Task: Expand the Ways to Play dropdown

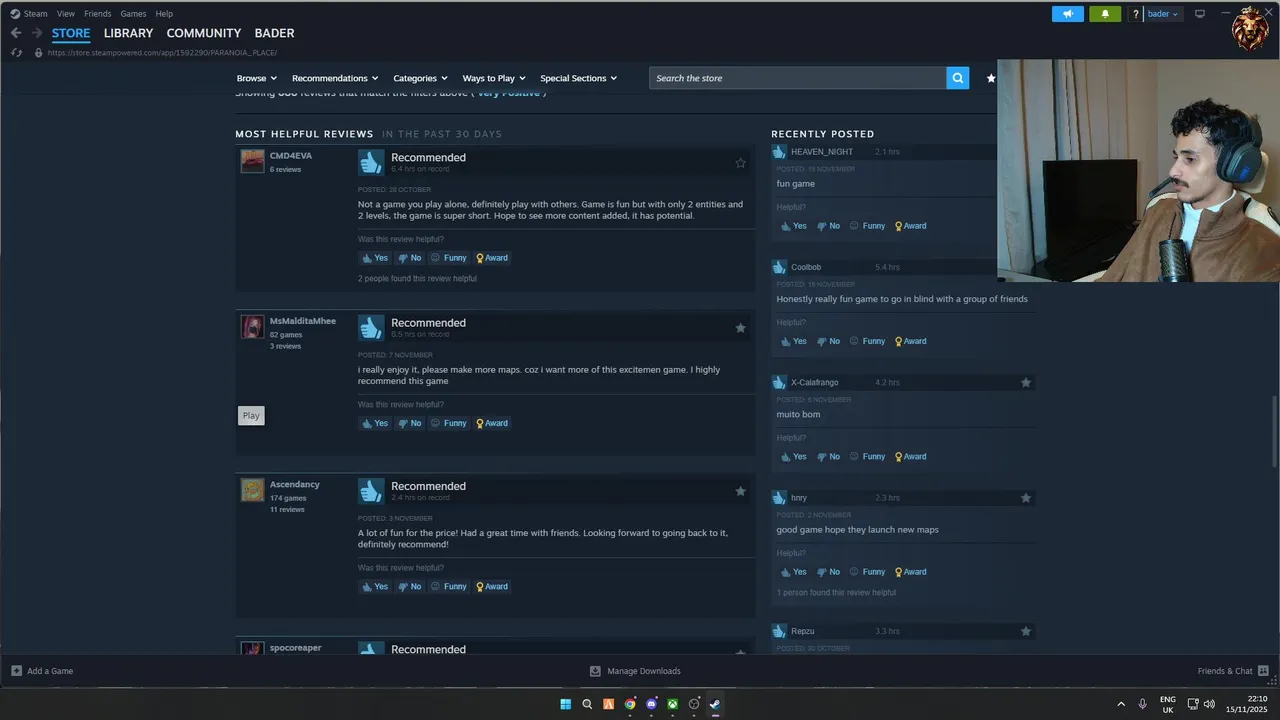Action: [494, 78]
